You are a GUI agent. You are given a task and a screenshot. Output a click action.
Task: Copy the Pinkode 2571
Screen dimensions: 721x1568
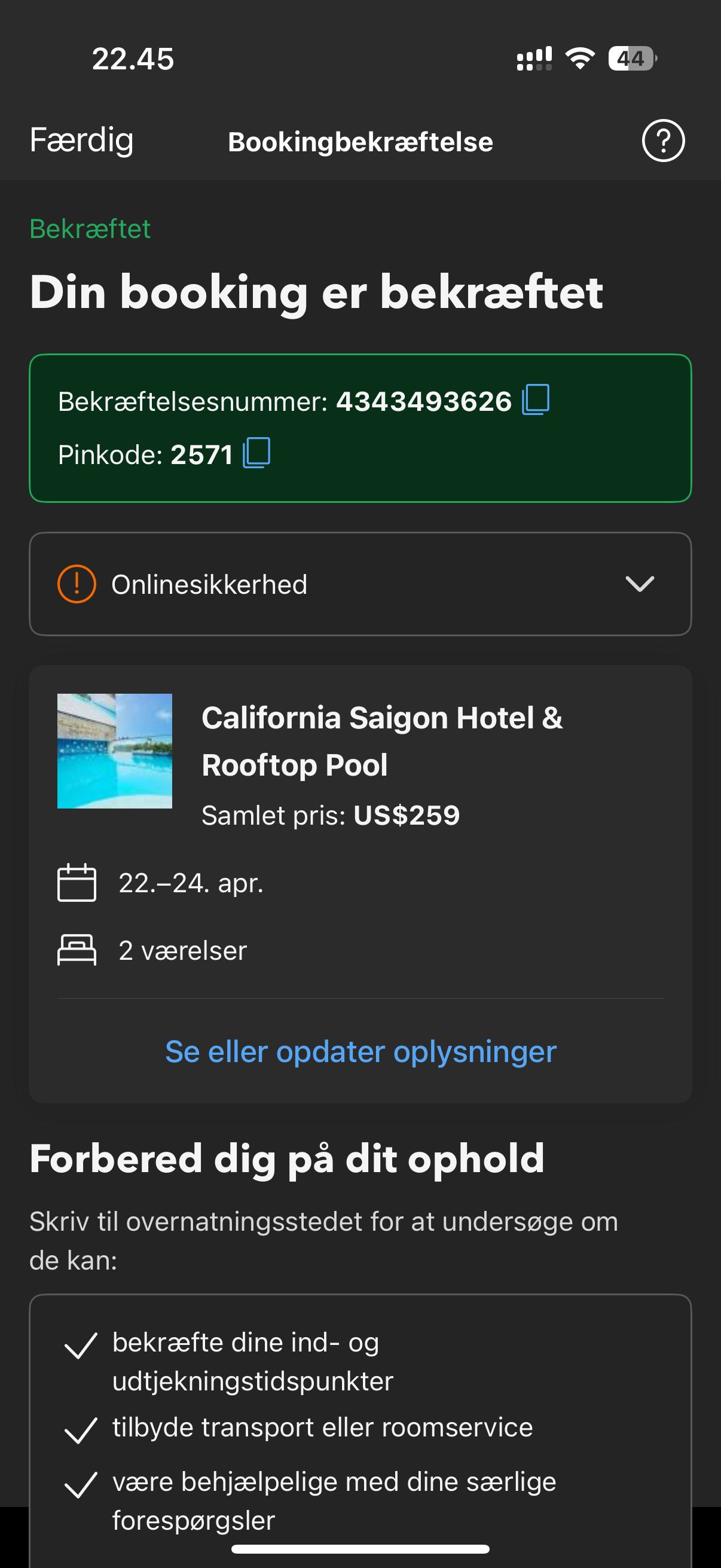click(256, 453)
